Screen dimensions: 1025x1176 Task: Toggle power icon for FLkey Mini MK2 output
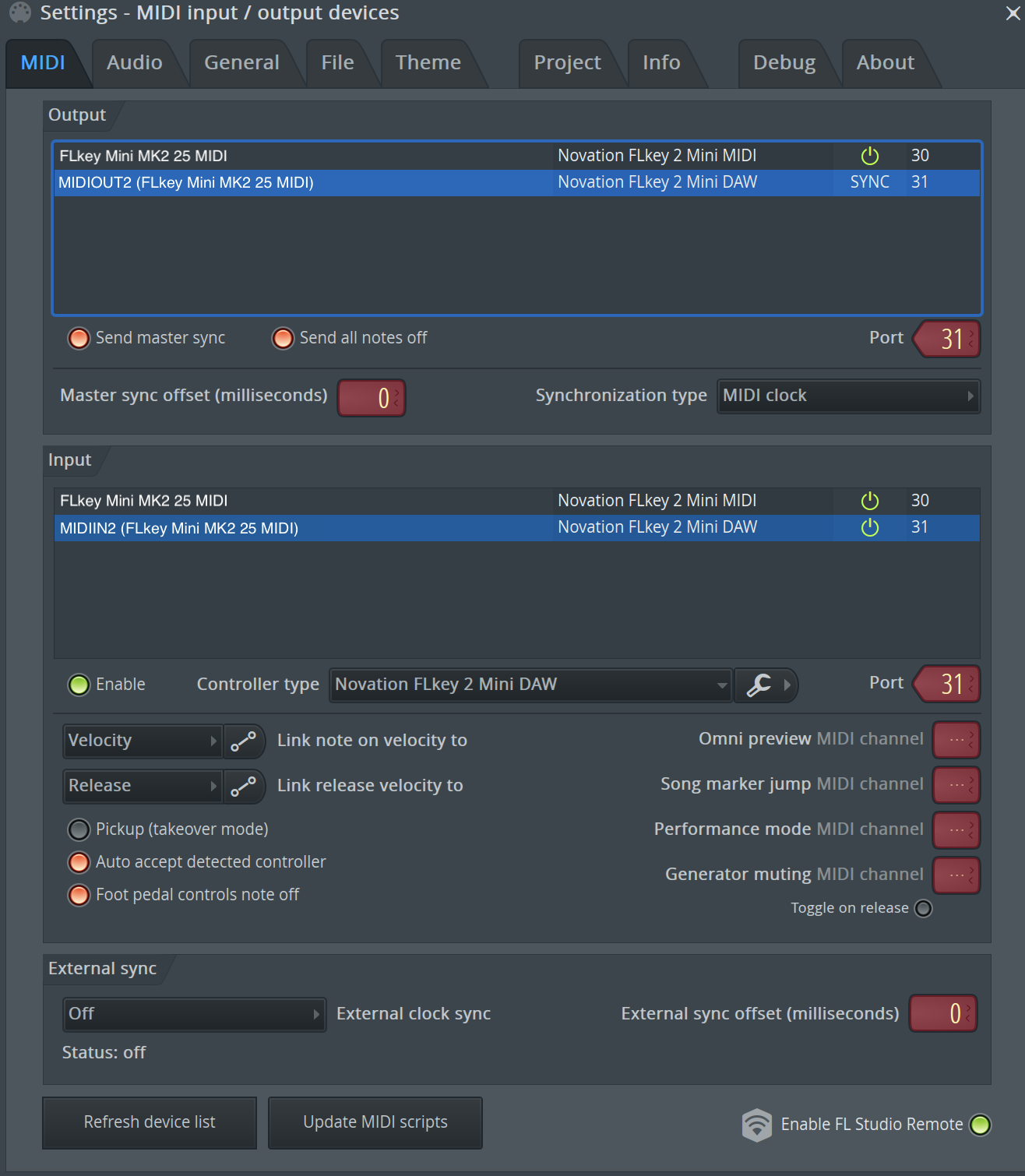click(870, 156)
